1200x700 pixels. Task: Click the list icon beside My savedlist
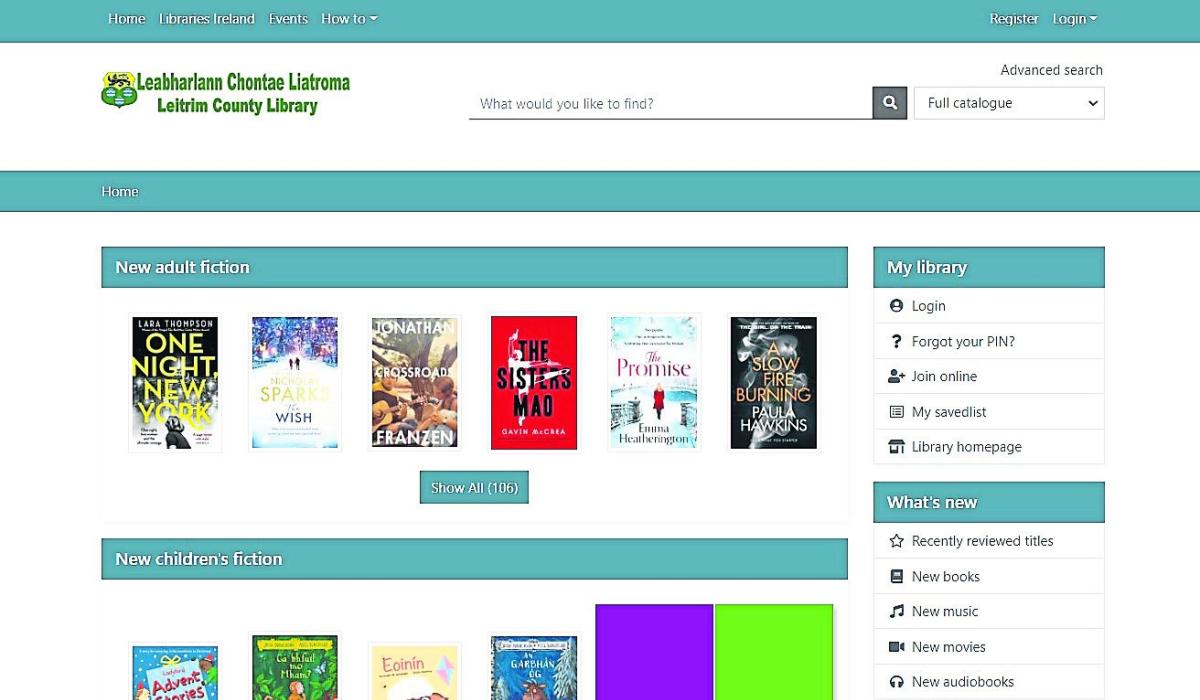pyautogui.click(x=897, y=411)
